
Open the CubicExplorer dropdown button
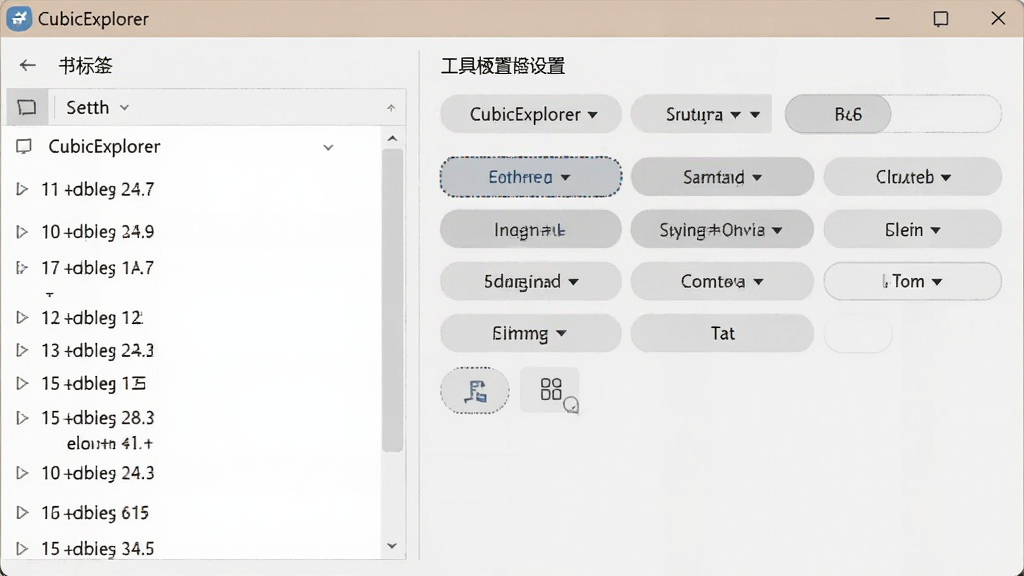[x=531, y=114]
